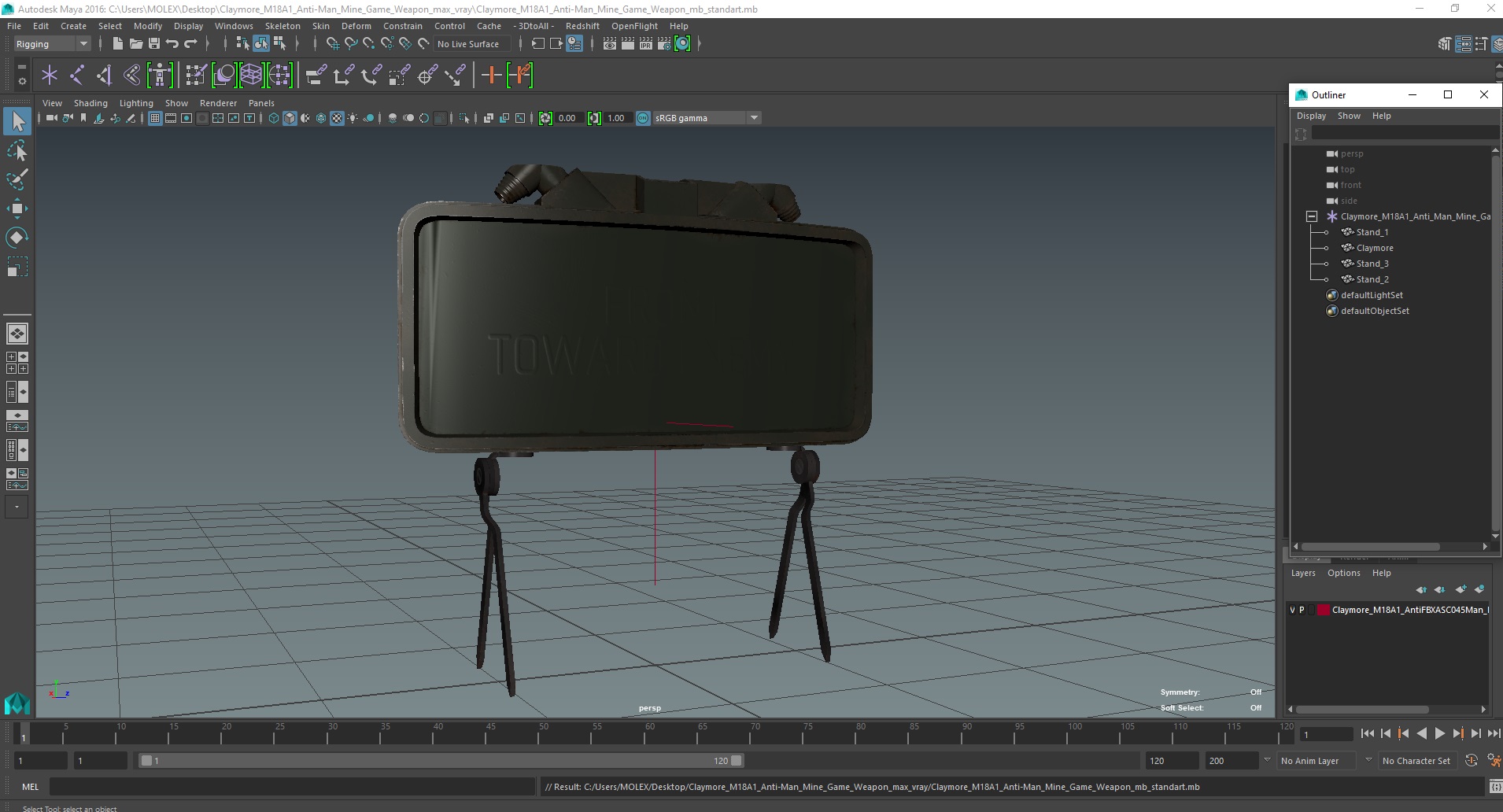1503x812 pixels.
Task: Start IPR render from status line
Action: pyautogui.click(x=646, y=44)
